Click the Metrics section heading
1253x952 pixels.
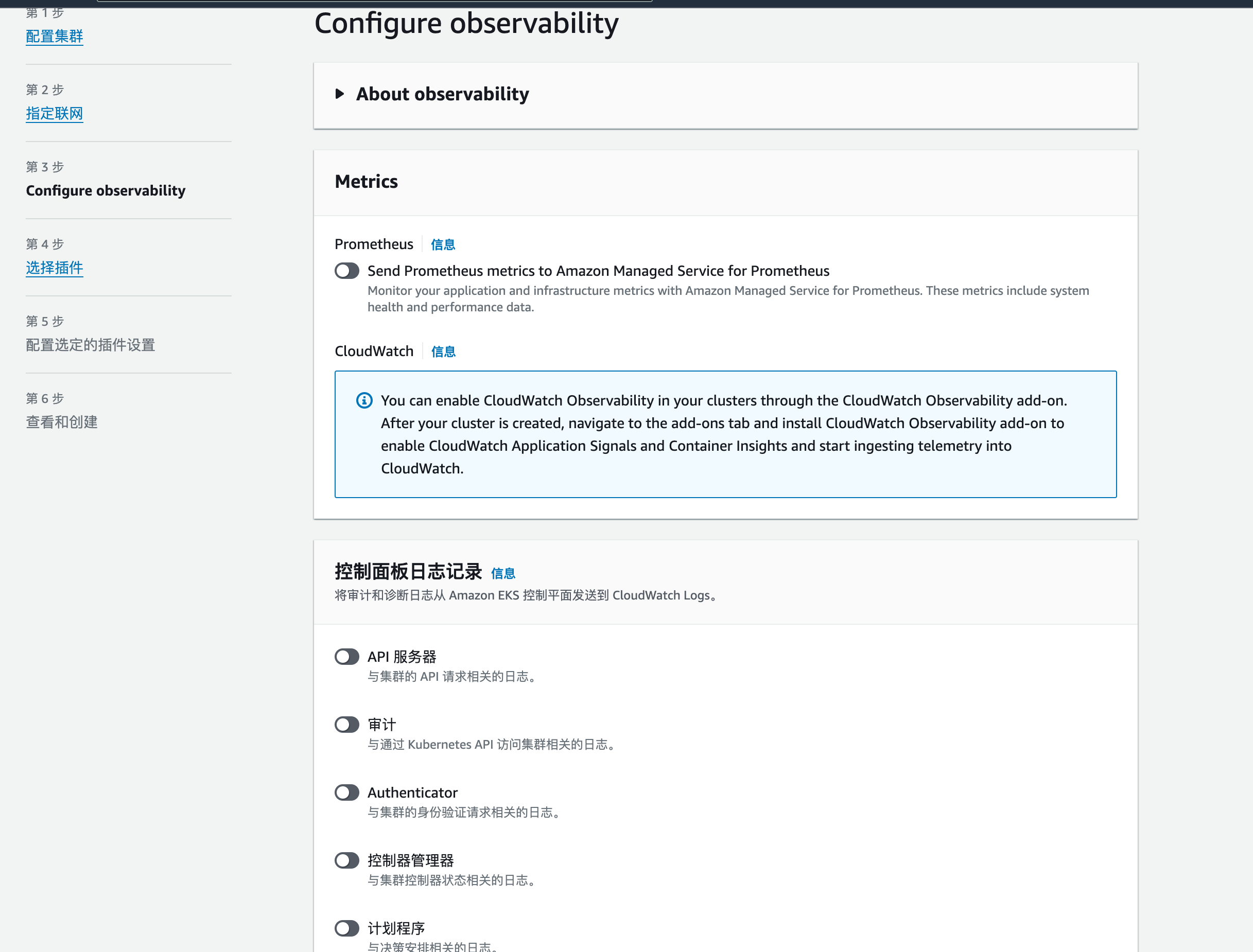[366, 181]
